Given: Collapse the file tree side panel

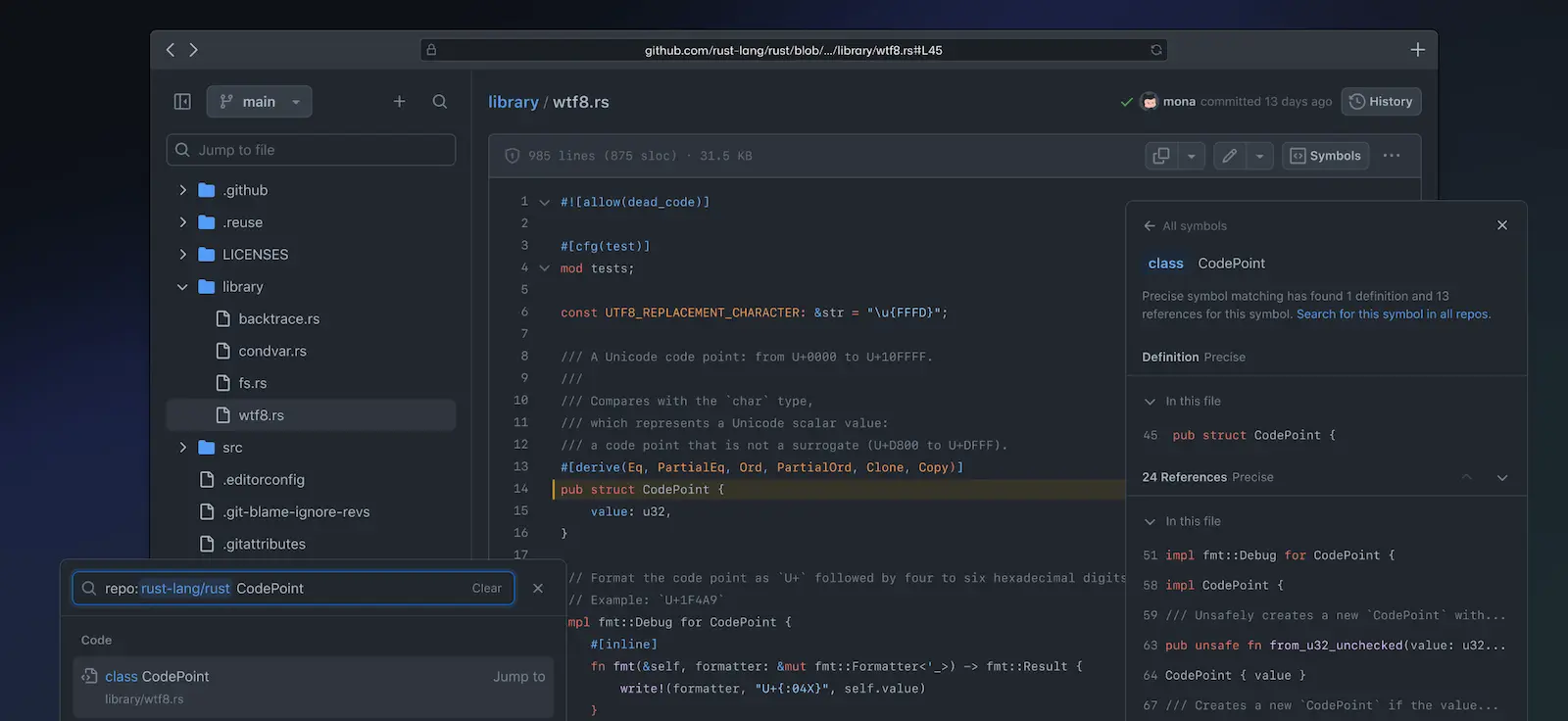Looking at the screenshot, I should click(182, 102).
